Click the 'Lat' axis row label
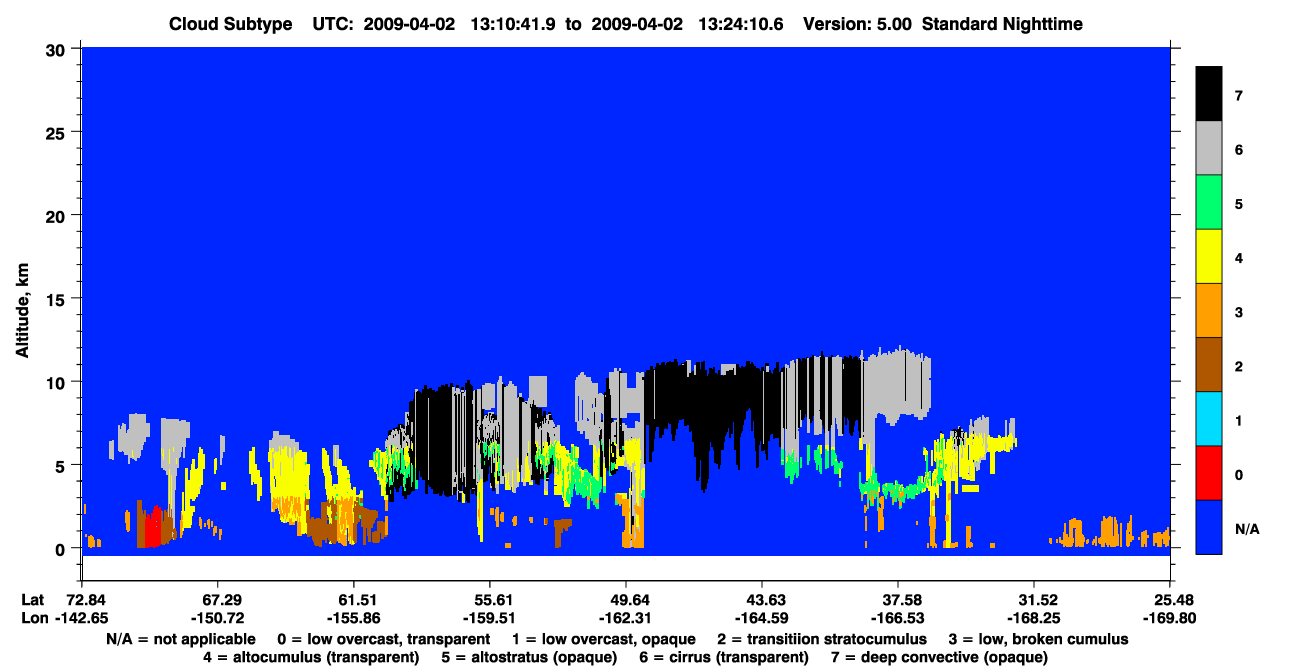The width and height of the screenshot is (1300, 667). coord(33,600)
